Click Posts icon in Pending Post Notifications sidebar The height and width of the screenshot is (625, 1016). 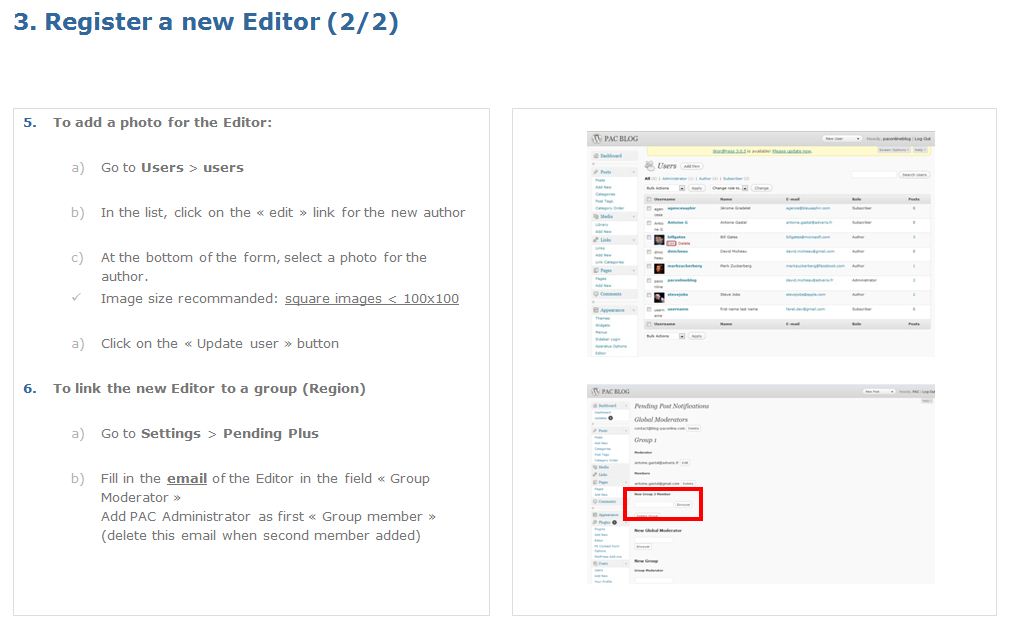pyautogui.click(x=595, y=431)
